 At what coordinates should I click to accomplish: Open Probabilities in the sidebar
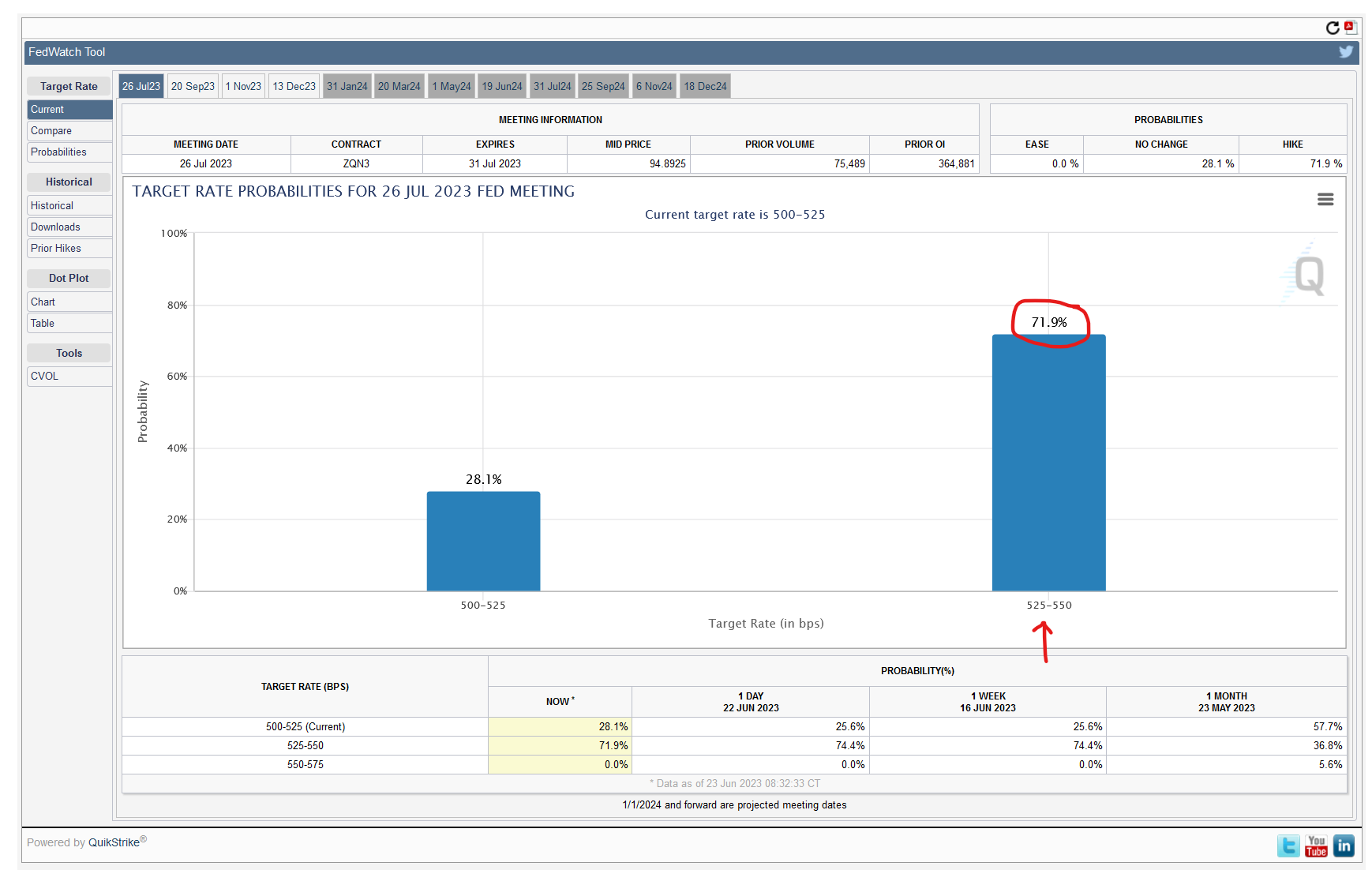tap(58, 152)
